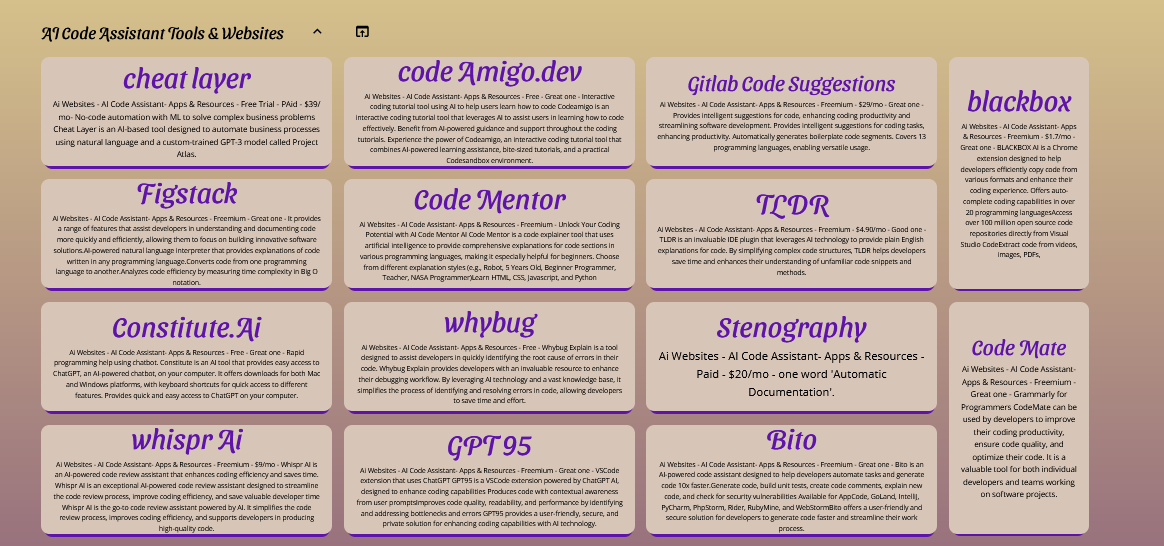Click blackbox Chrome extension description text
1164x546 pixels.
1018,191
